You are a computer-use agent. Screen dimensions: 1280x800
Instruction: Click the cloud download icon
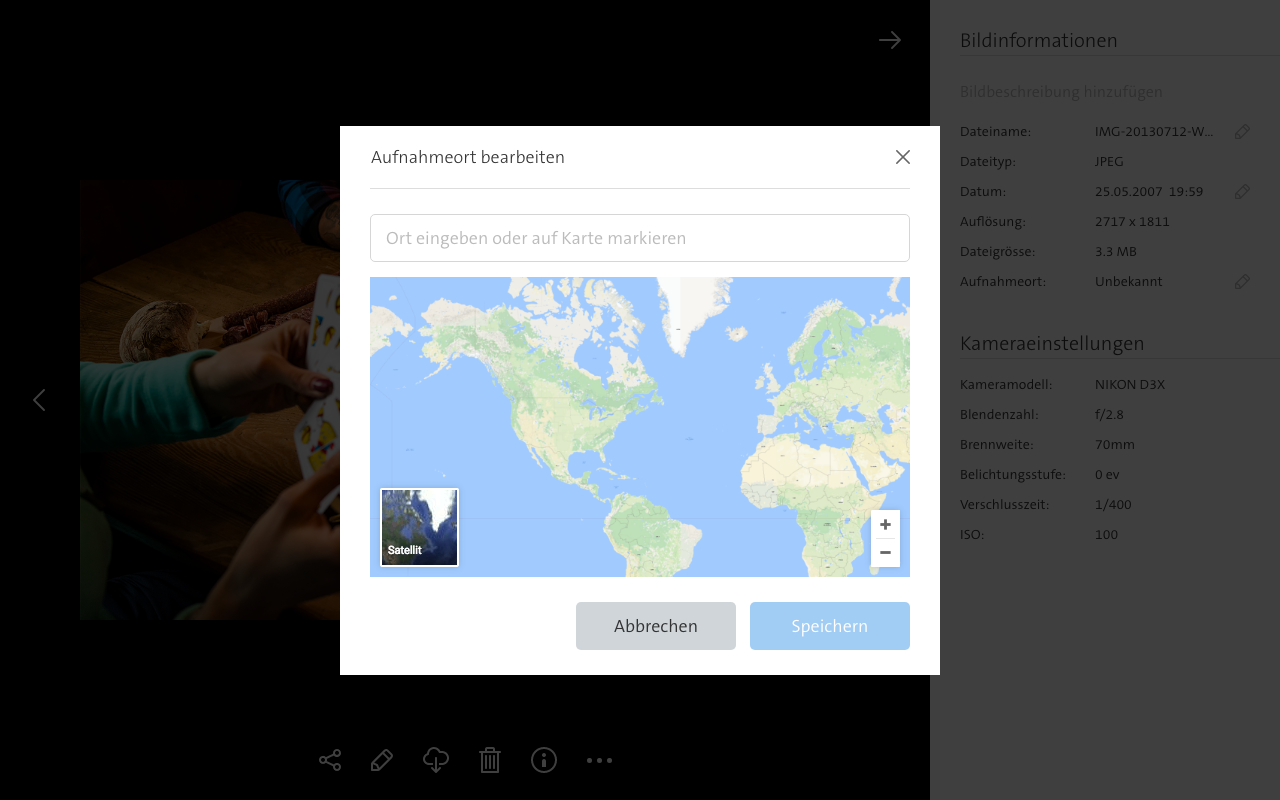point(436,760)
